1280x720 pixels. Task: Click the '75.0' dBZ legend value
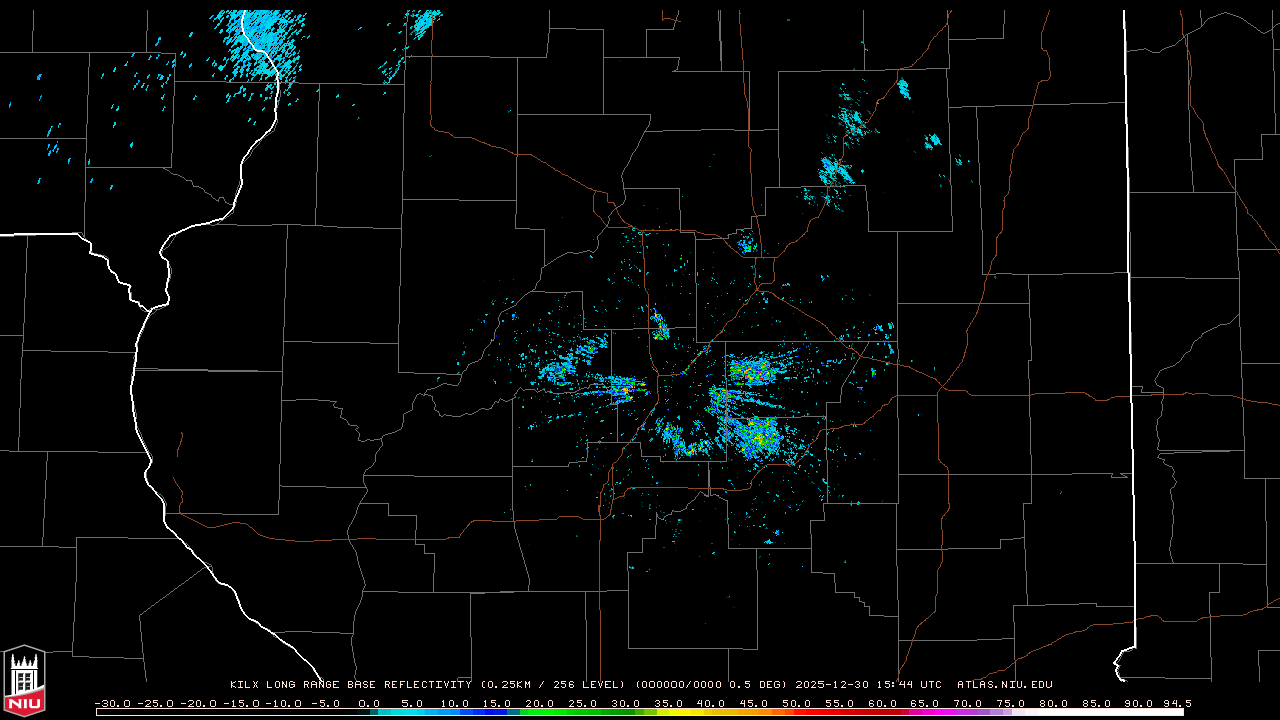[x=1013, y=703]
